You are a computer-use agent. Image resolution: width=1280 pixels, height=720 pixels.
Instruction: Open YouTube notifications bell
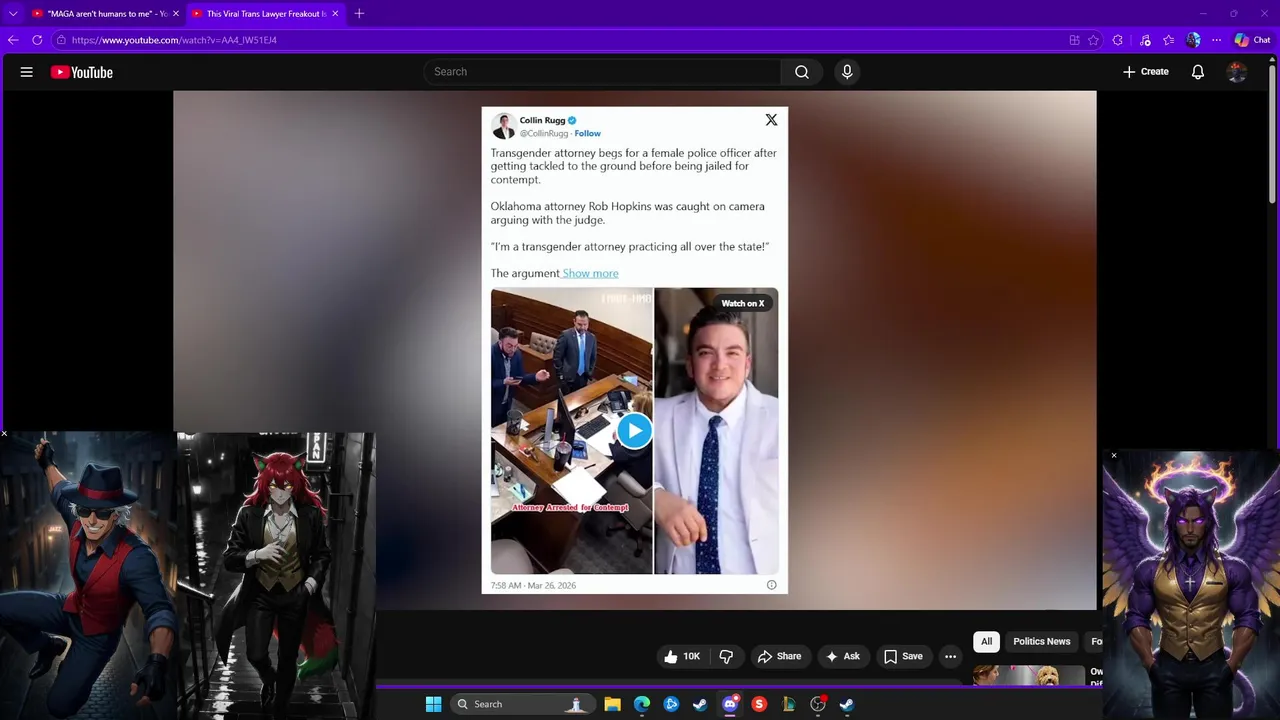point(1197,72)
